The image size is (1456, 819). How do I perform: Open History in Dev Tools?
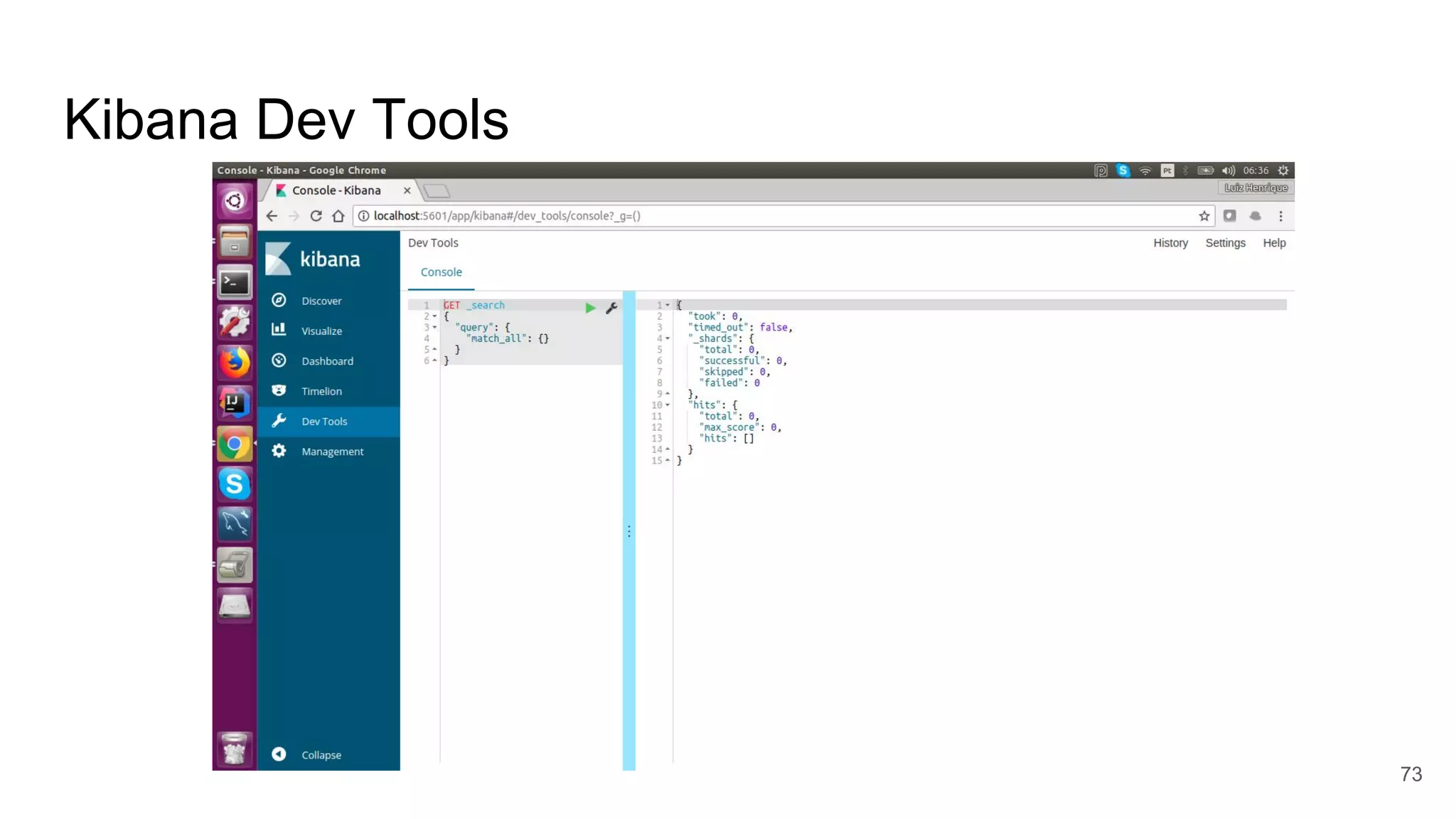(x=1170, y=243)
